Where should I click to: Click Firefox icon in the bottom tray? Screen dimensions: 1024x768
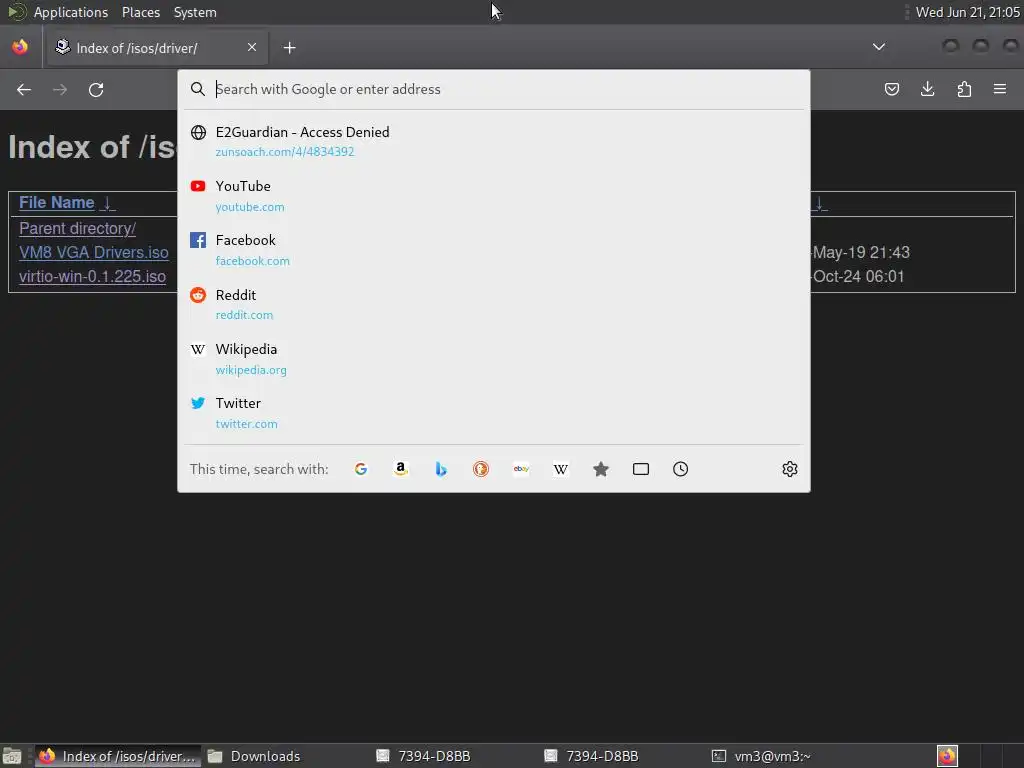pos(947,756)
